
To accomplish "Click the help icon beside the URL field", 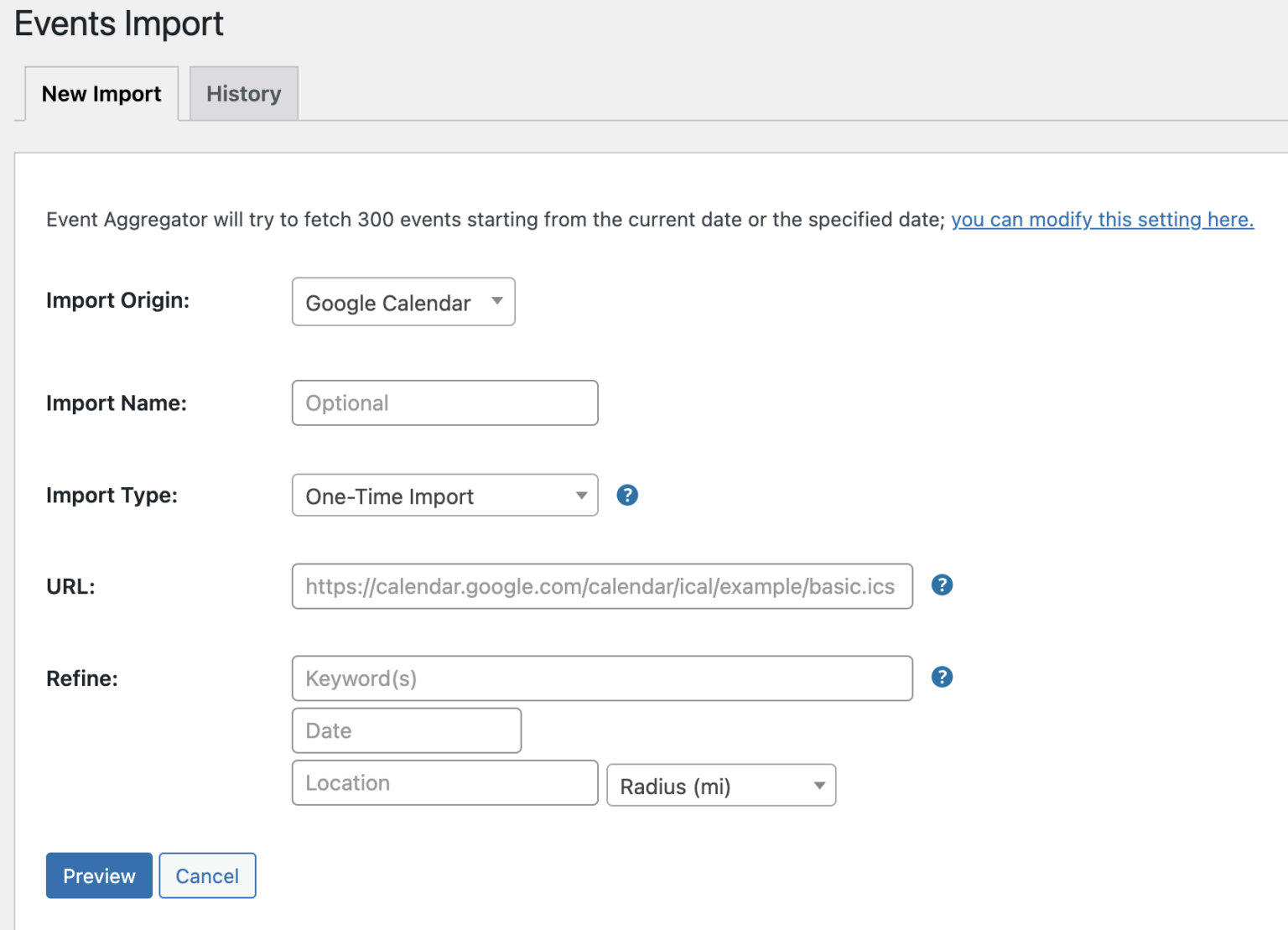I will pos(942,585).
